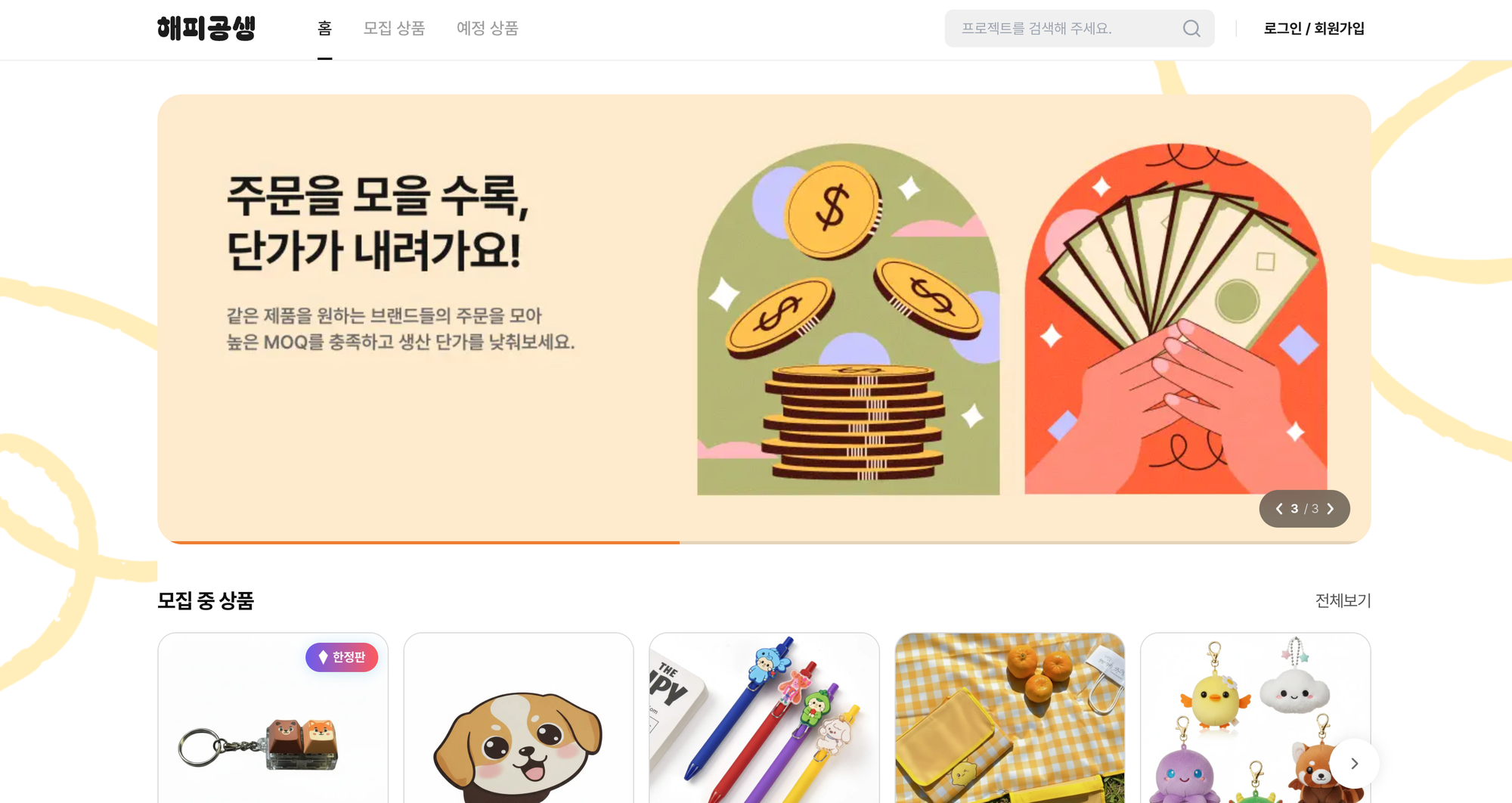This screenshot has width=1512, height=803.
Task: Click the banner progress bar
Action: [x=764, y=542]
